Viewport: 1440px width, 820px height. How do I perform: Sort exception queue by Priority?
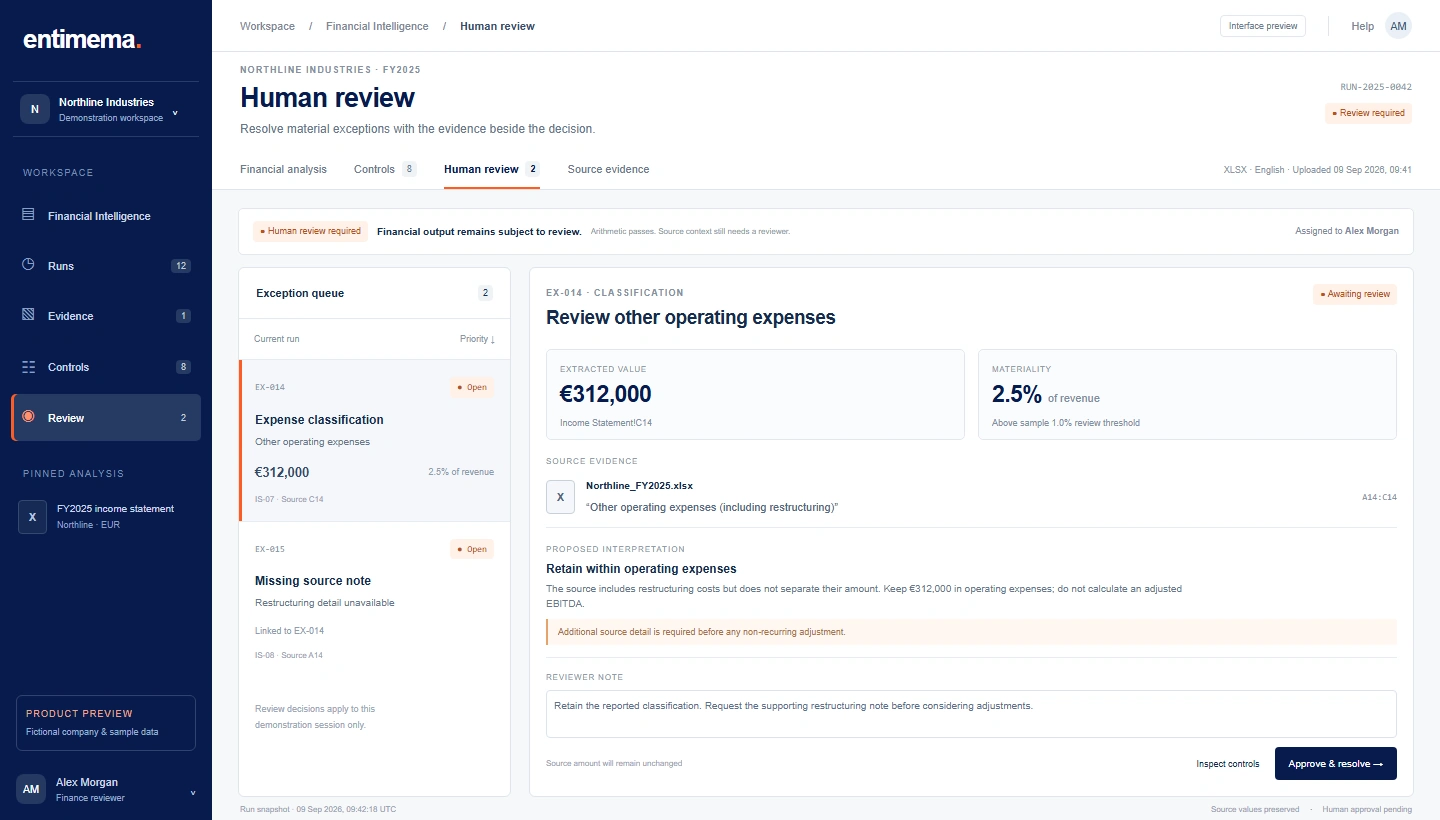click(477, 339)
